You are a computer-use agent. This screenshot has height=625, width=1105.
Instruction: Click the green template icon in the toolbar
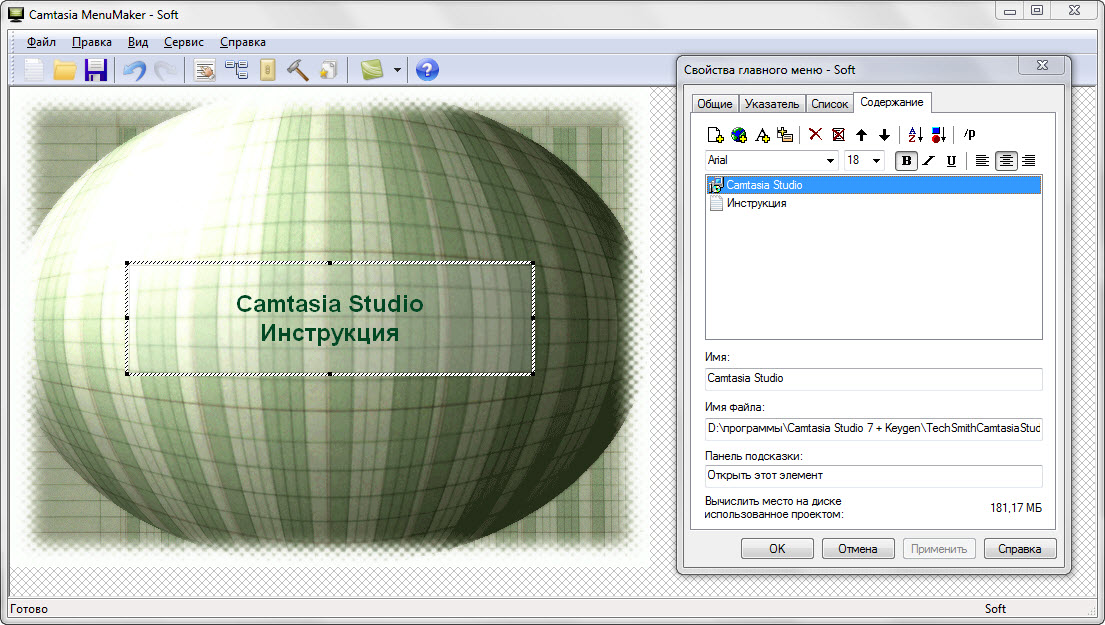click(x=372, y=70)
